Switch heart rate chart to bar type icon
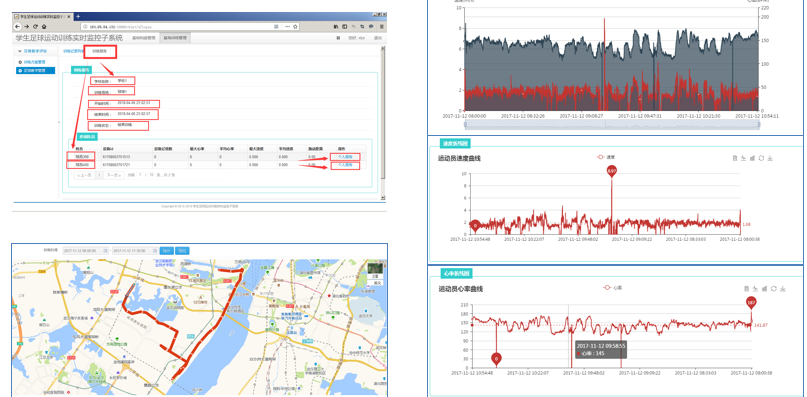The image size is (807, 397). (x=765, y=288)
